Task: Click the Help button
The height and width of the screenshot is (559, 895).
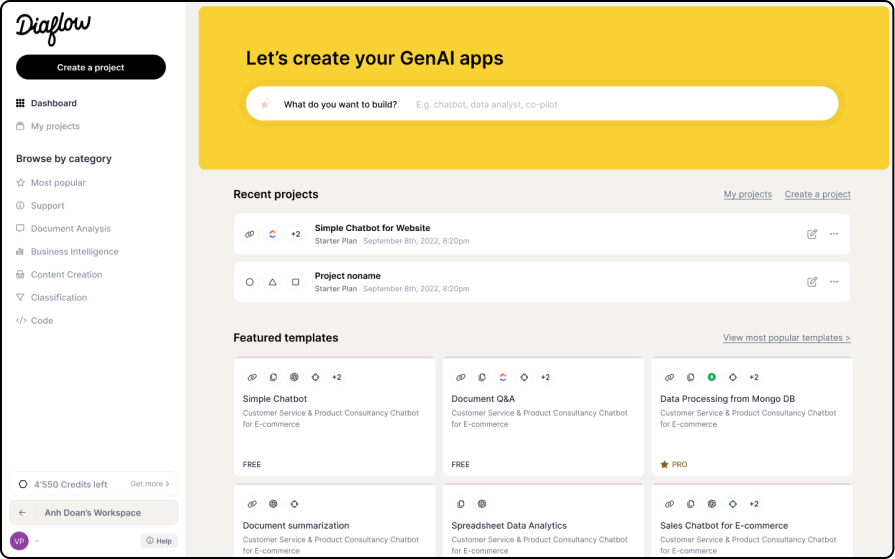Action: point(159,541)
